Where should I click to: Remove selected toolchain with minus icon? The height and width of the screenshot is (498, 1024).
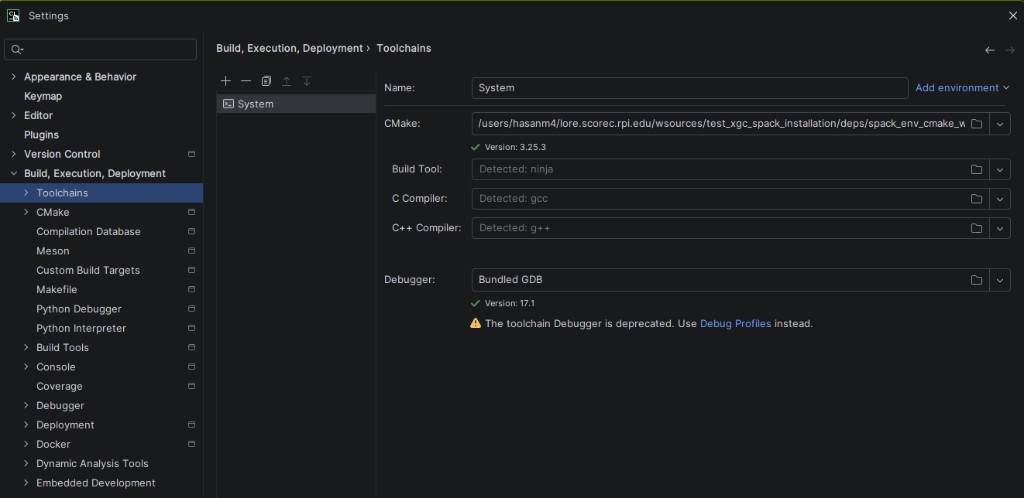[x=246, y=81]
